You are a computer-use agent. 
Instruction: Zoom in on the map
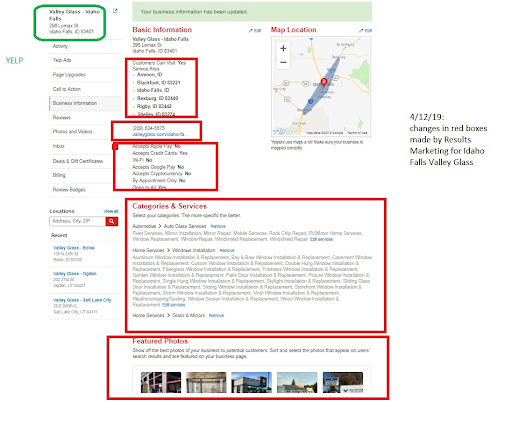click(283, 49)
